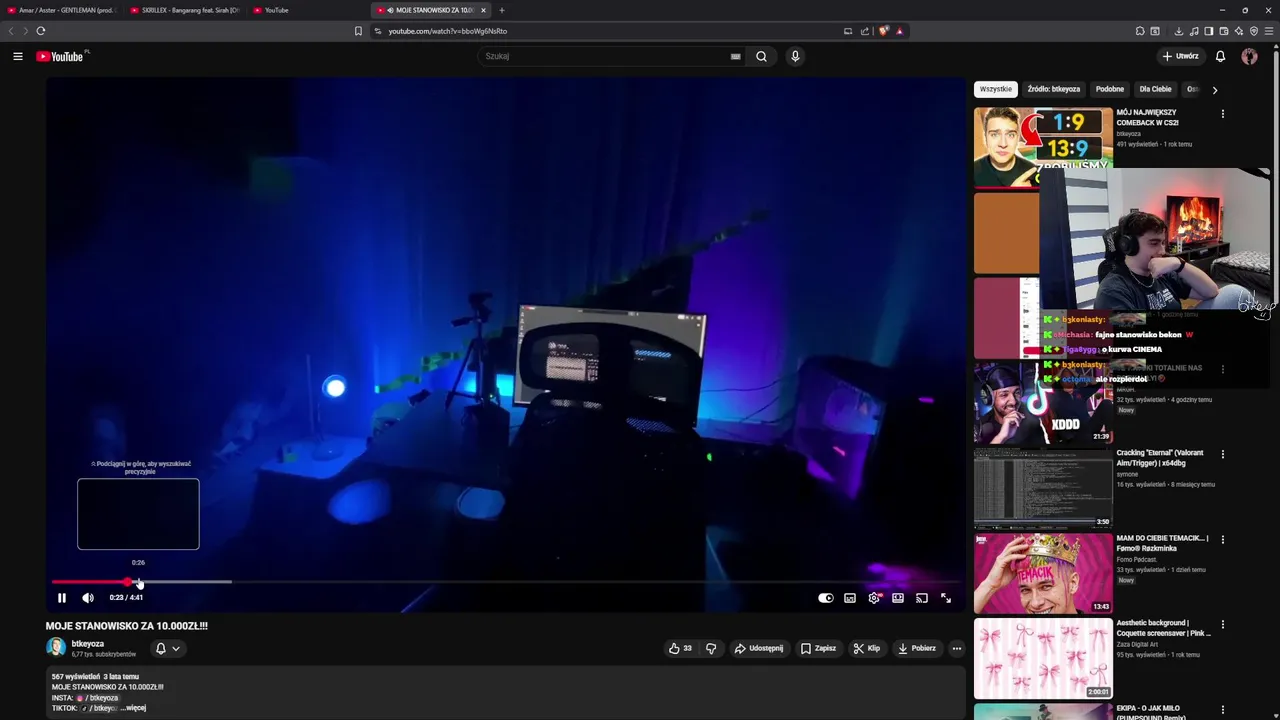Dislike the video
1280x720 pixels.
711,648
